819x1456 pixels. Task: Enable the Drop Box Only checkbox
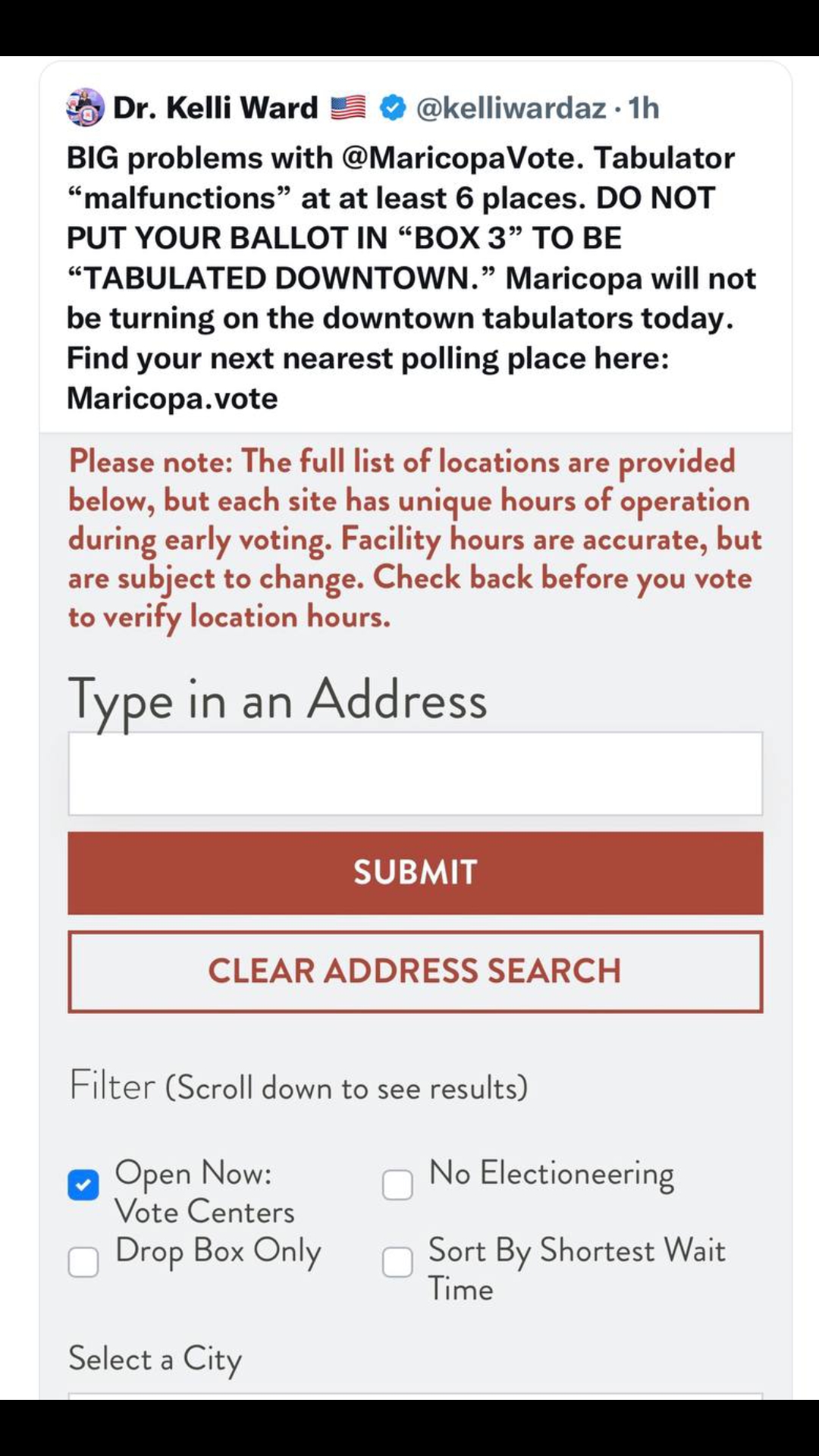click(83, 1263)
